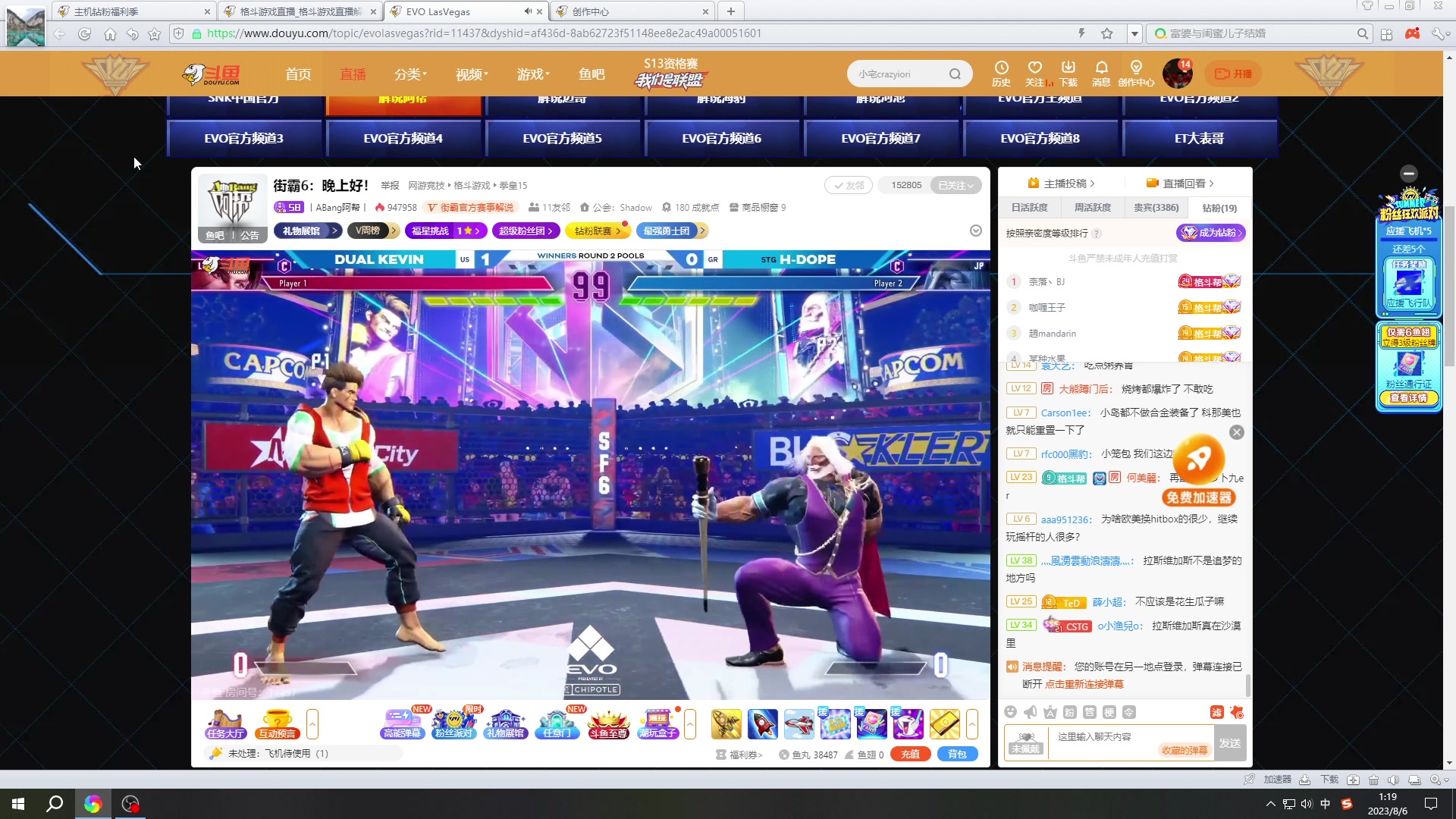
Task: Open the 潮玩盒子 box icon
Action: pyautogui.click(x=658, y=724)
